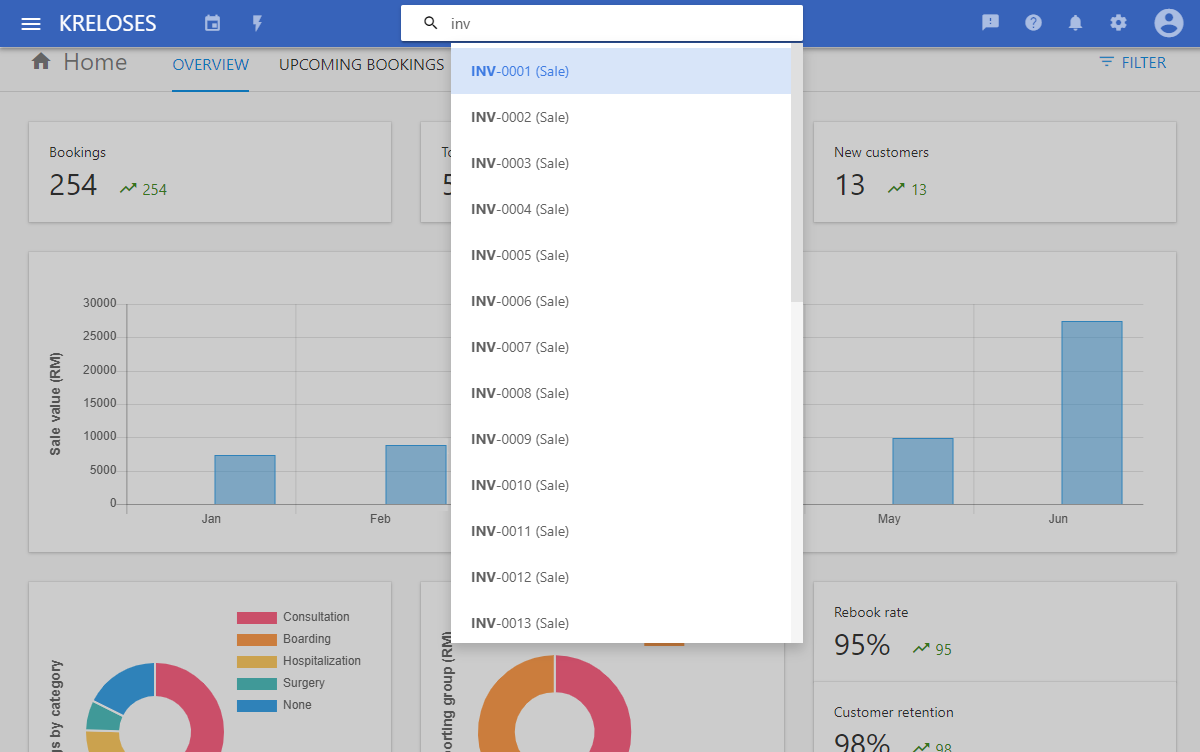Open the help question mark icon
The height and width of the screenshot is (752, 1200).
click(1033, 23)
